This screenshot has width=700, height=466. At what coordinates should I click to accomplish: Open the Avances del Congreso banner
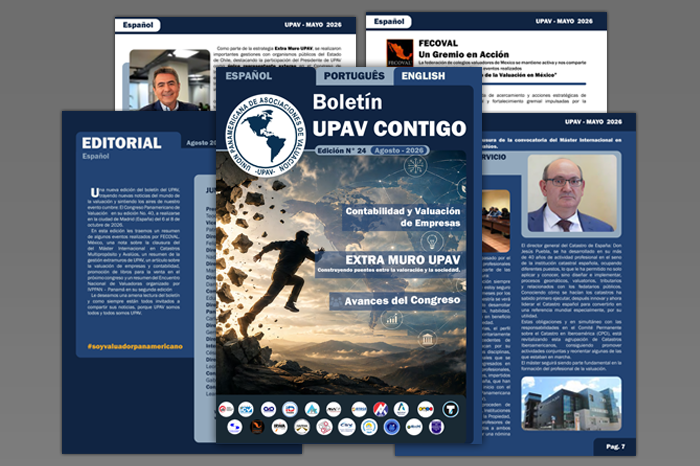pos(397,301)
